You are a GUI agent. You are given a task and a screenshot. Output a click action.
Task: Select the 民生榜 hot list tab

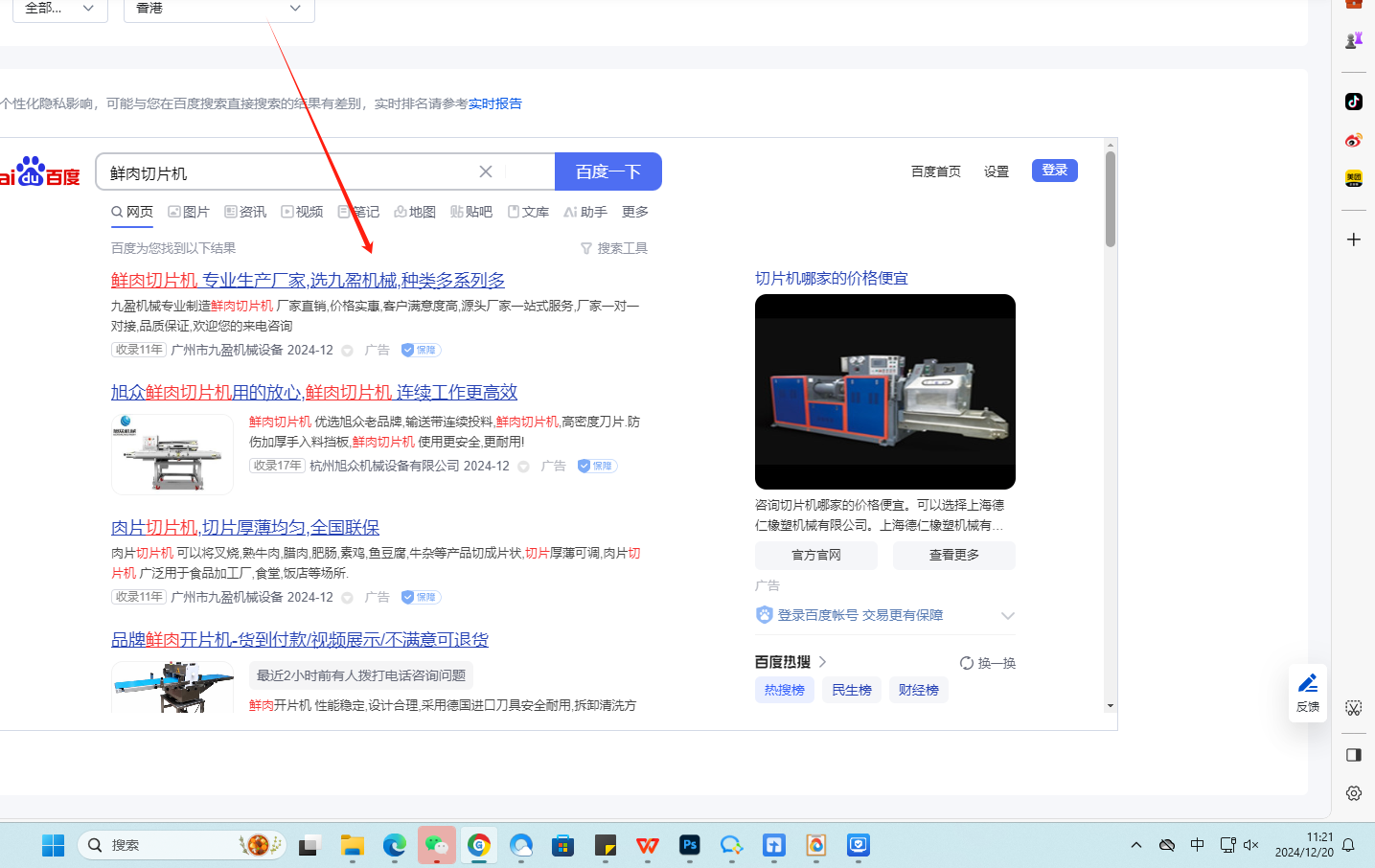click(x=851, y=690)
